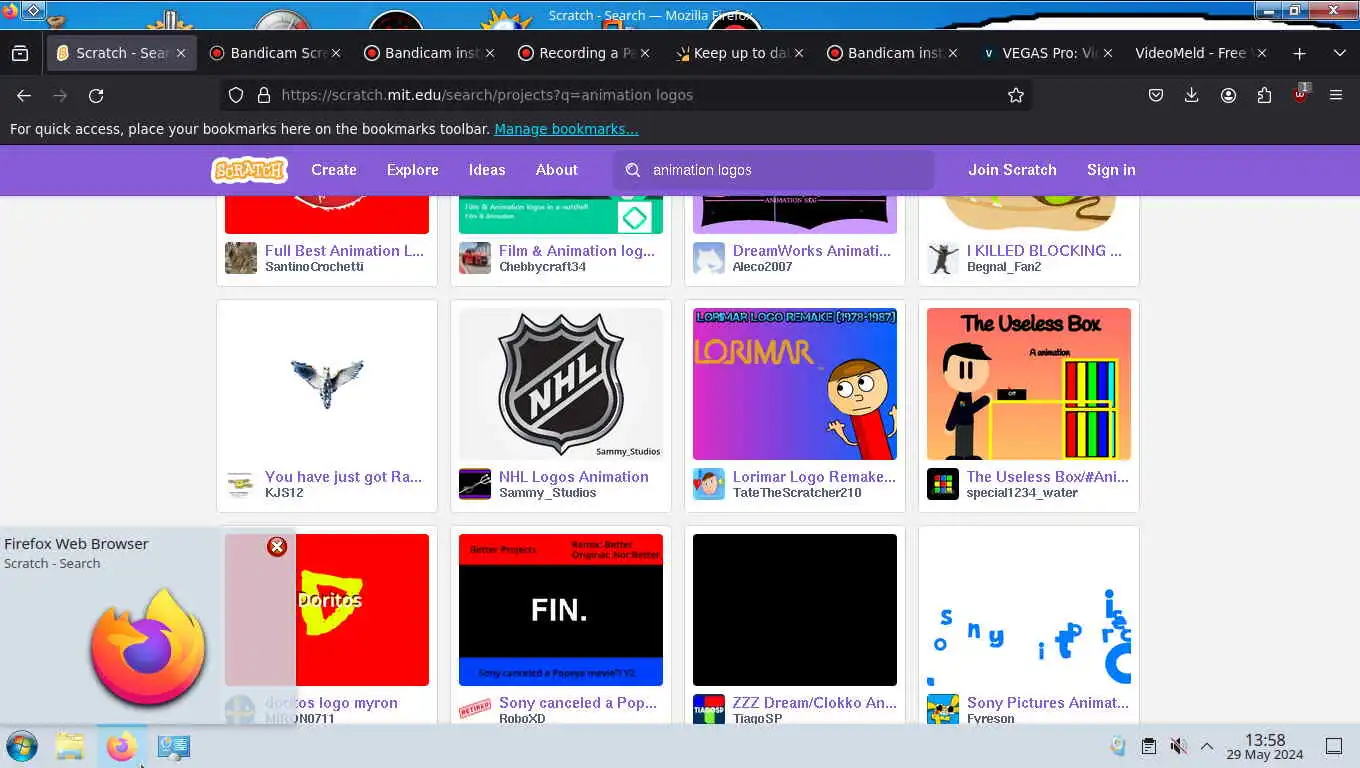Open the About page on Scratch
The width and height of the screenshot is (1360, 768).
[x=557, y=170]
